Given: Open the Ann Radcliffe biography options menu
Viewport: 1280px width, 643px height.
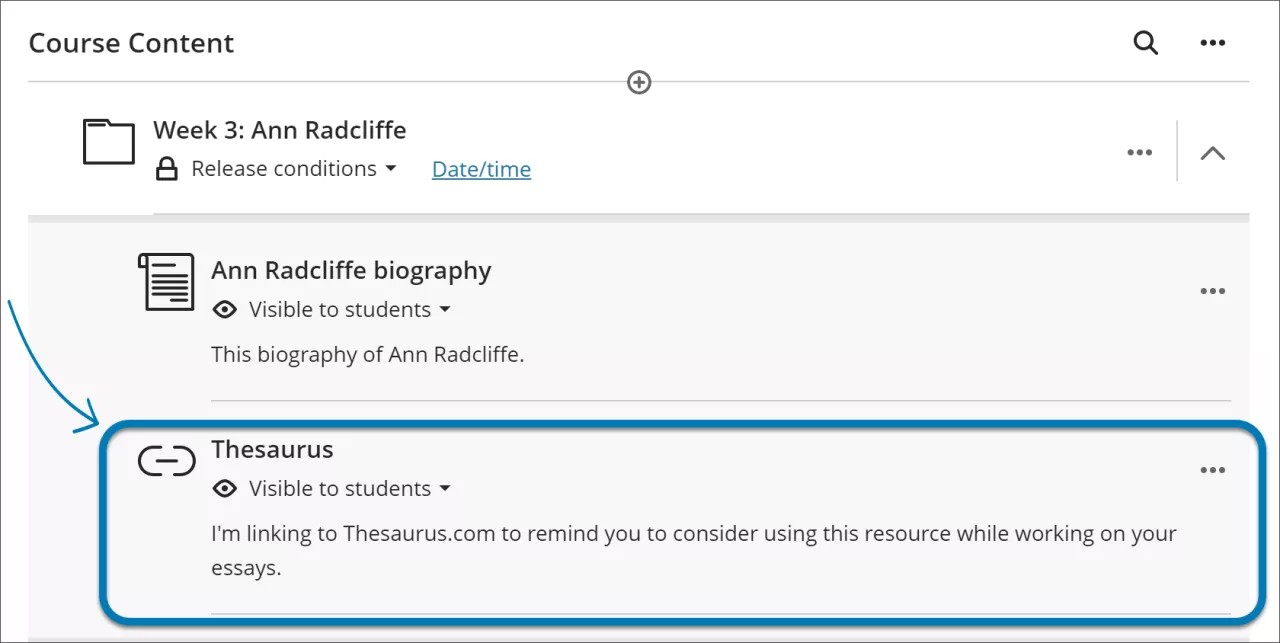Looking at the screenshot, I should (x=1212, y=290).
